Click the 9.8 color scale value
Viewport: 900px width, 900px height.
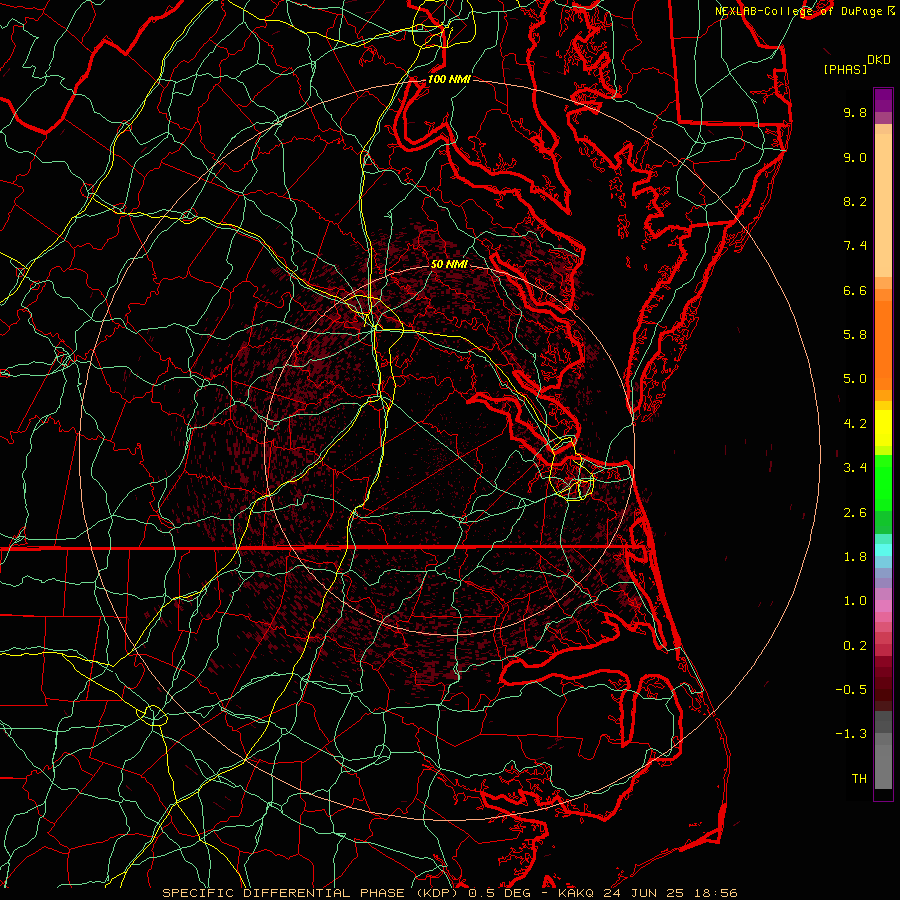pyautogui.click(x=855, y=112)
